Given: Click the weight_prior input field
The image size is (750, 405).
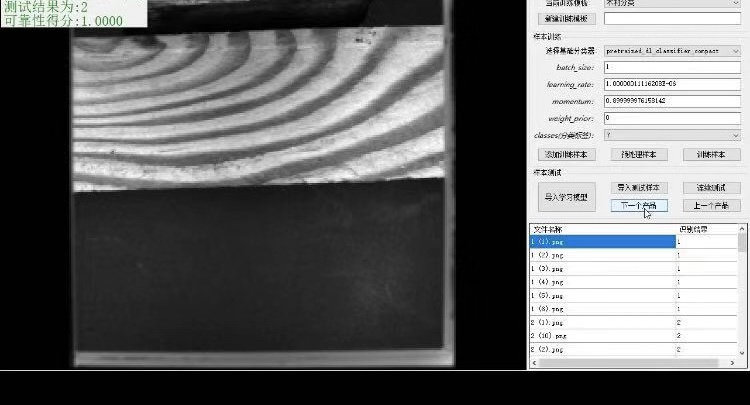Looking at the screenshot, I should click(672, 118).
